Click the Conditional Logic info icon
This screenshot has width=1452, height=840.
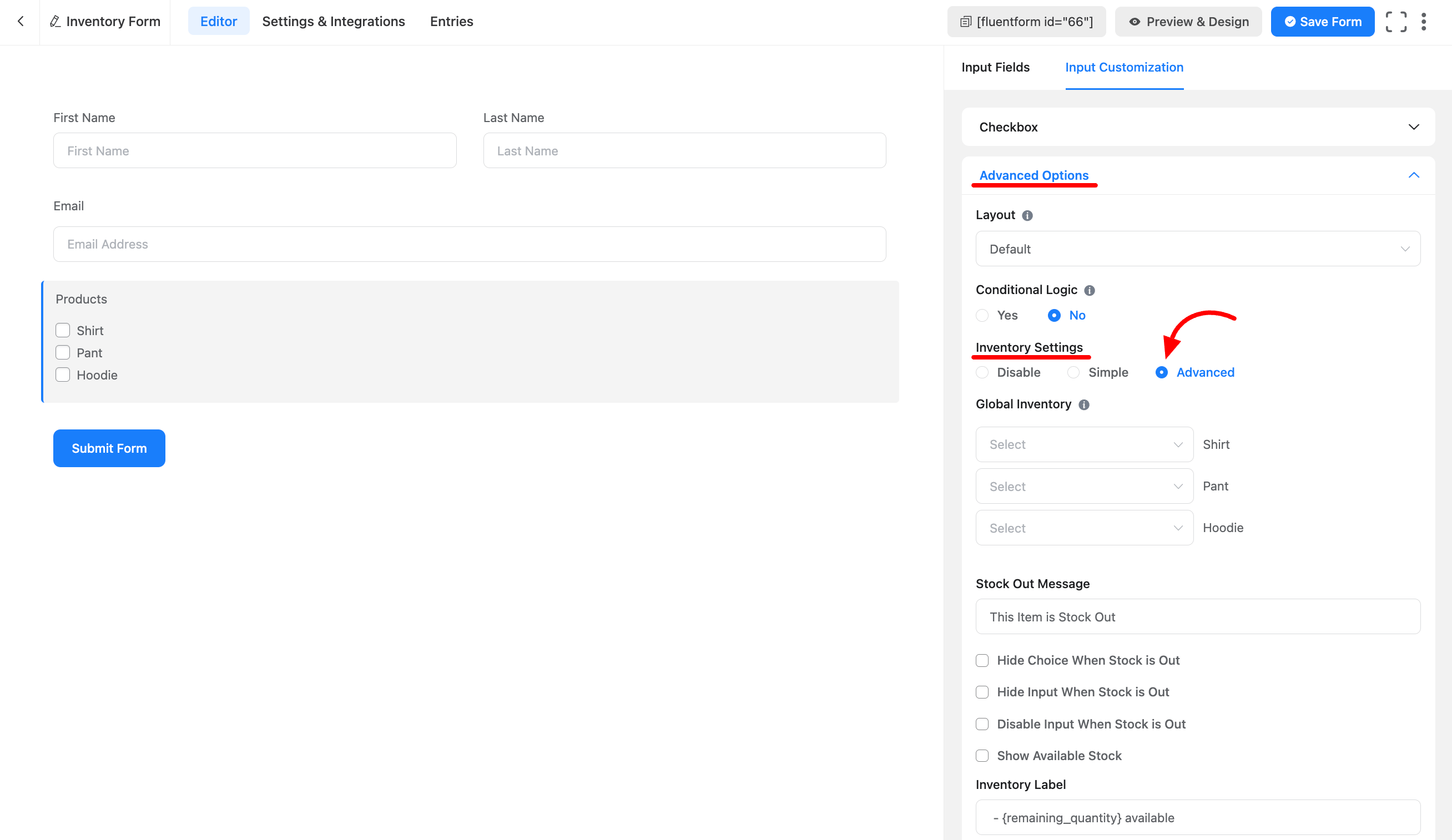(1089, 290)
